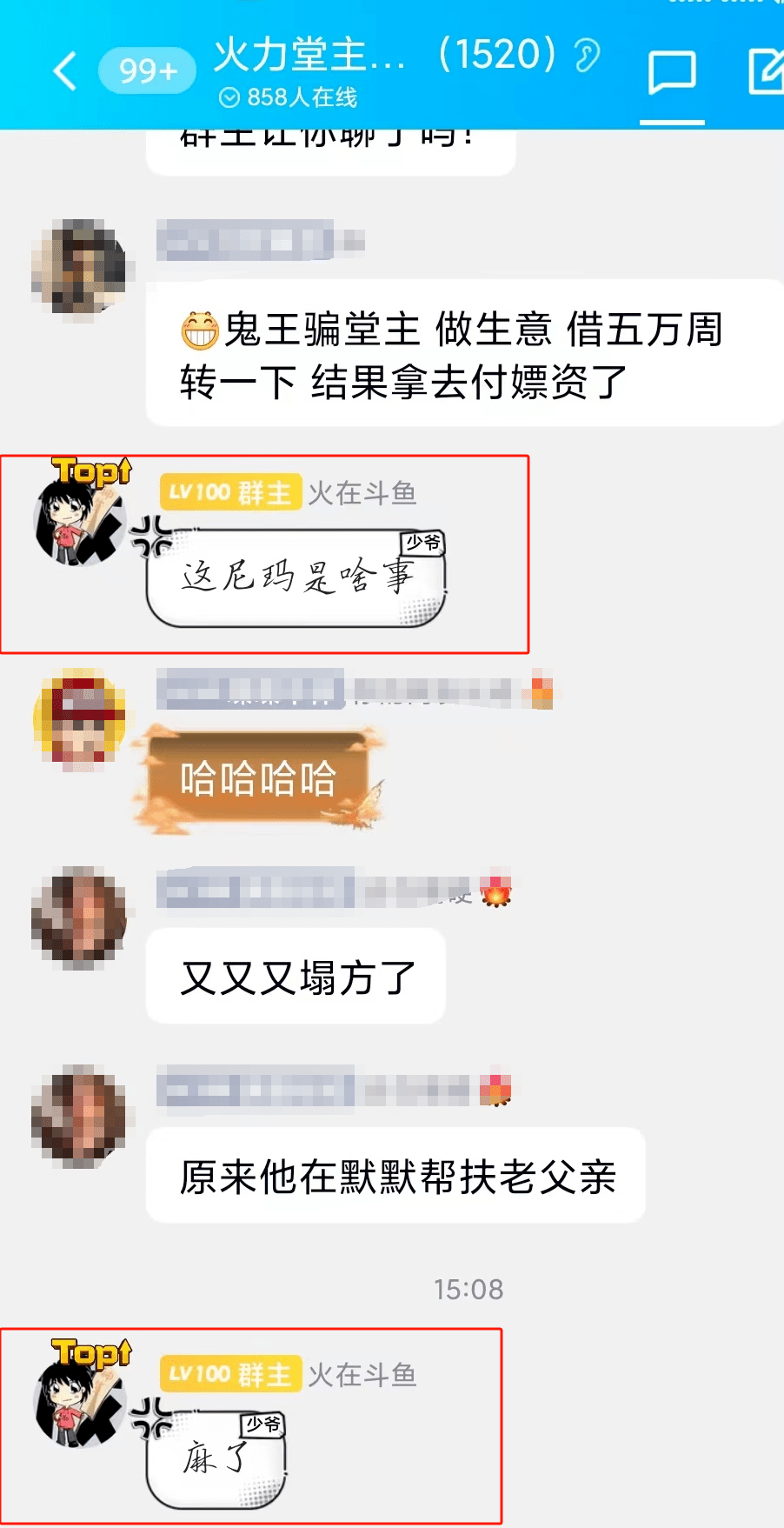This screenshot has width=784, height=1528.
Task: Tap the 鬼王骗堂主 message bubble
Action: pos(465,353)
